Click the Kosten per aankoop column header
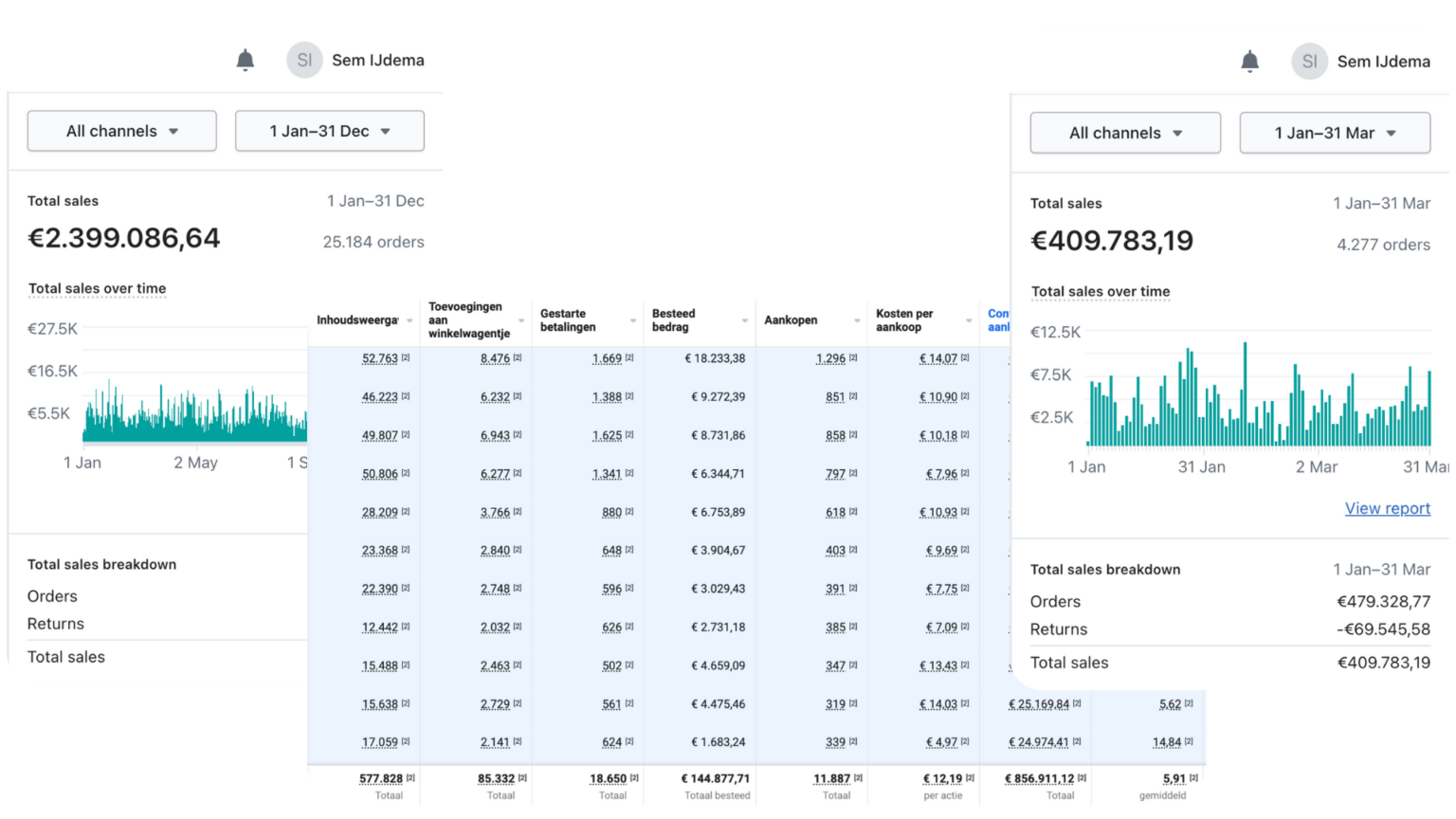This screenshot has height=819, width=1456. click(x=904, y=320)
